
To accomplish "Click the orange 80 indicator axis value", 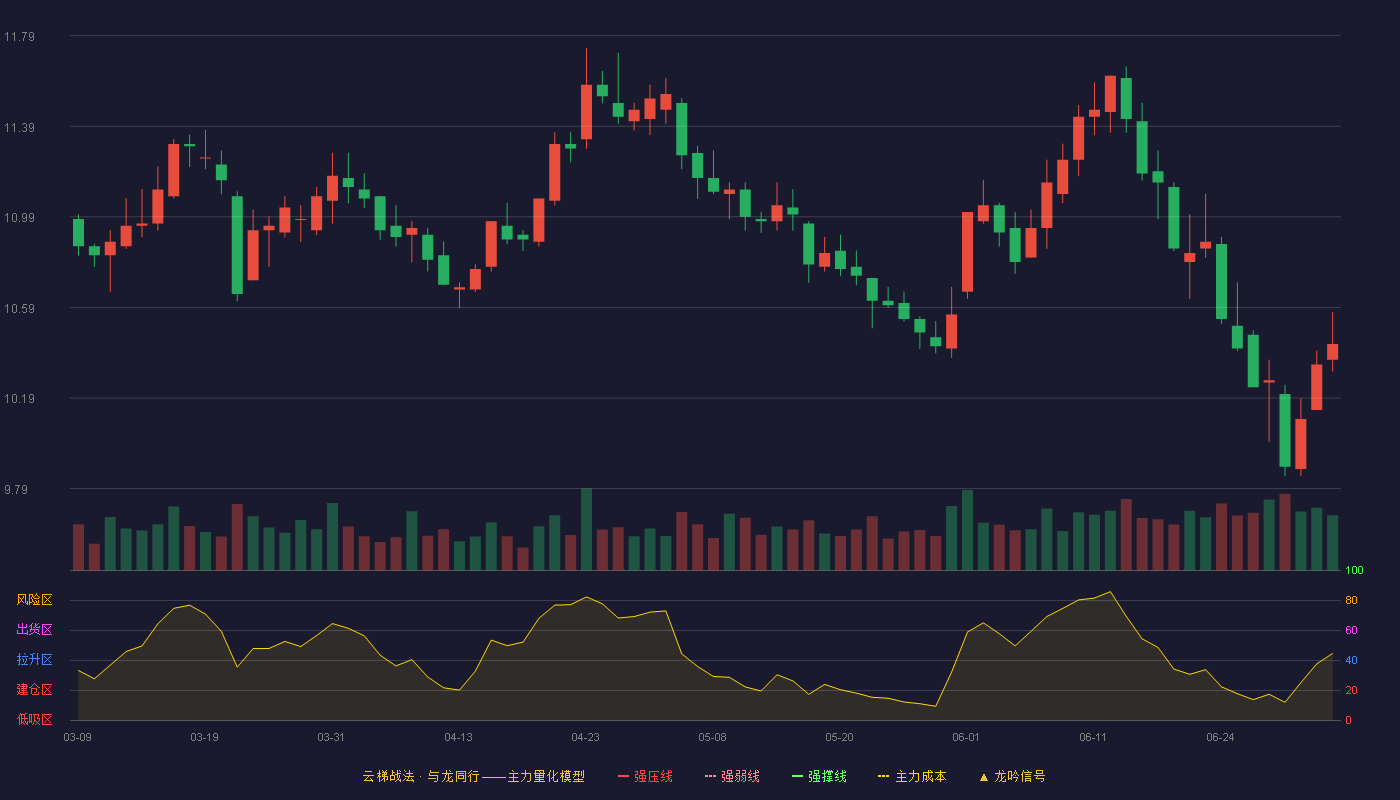I will (1351, 601).
